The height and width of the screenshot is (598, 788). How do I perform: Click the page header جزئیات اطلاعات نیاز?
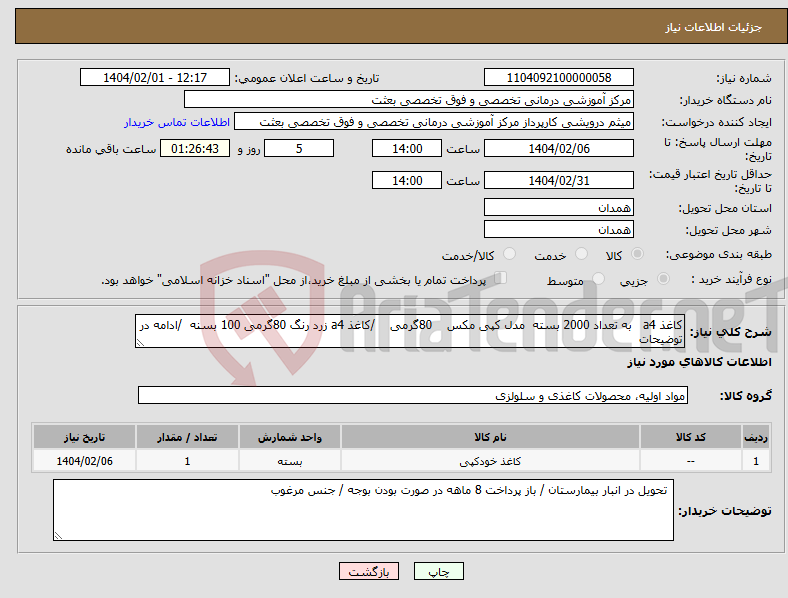coord(714,27)
